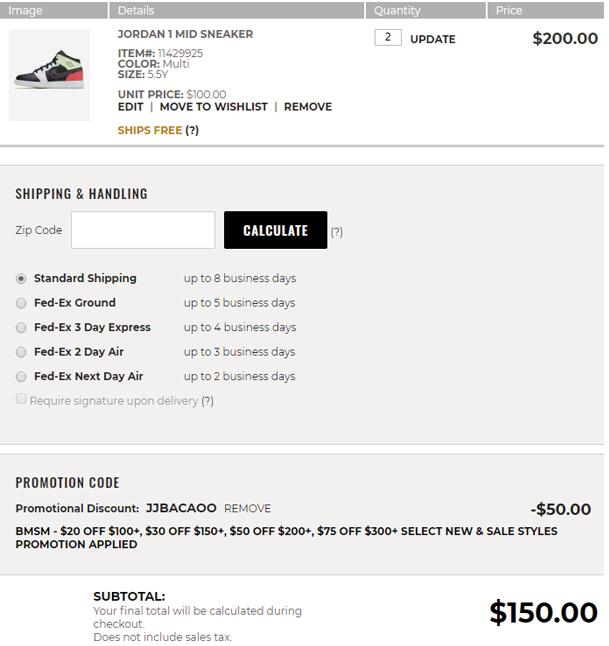609x646 pixels.
Task: Select the Standard Shipping radio button
Action: (21, 279)
